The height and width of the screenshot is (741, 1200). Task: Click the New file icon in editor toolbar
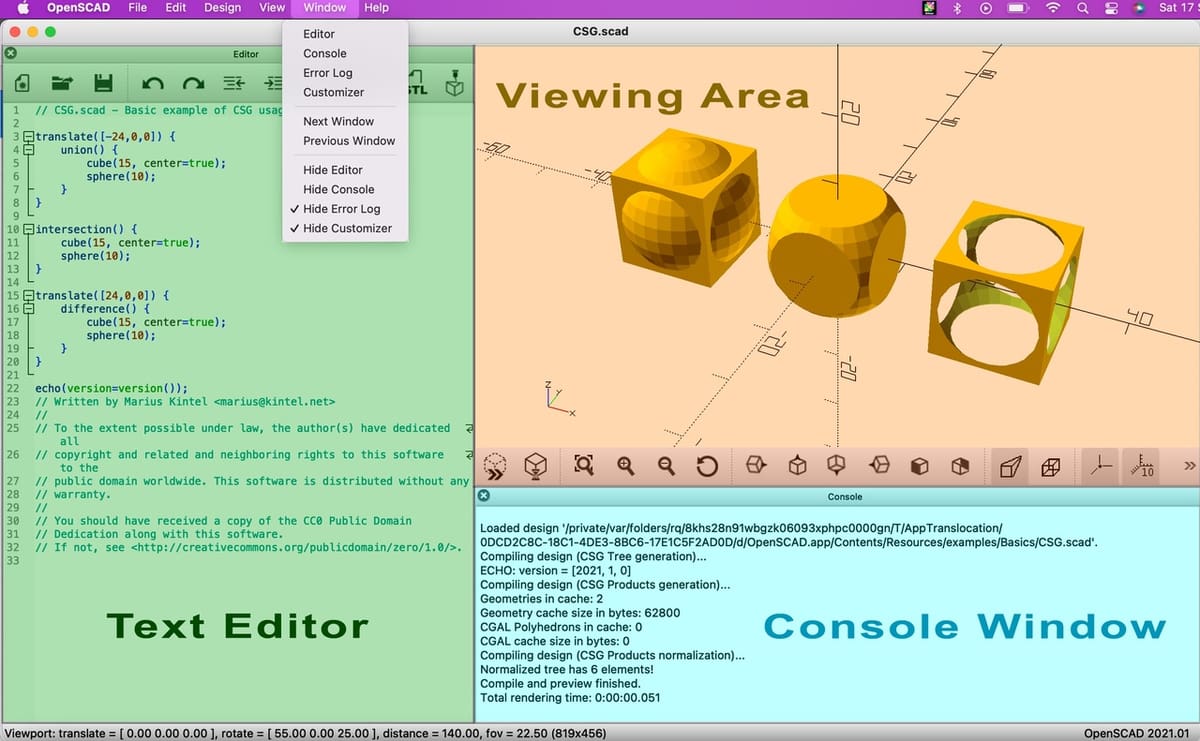pyautogui.click(x=22, y=85)
